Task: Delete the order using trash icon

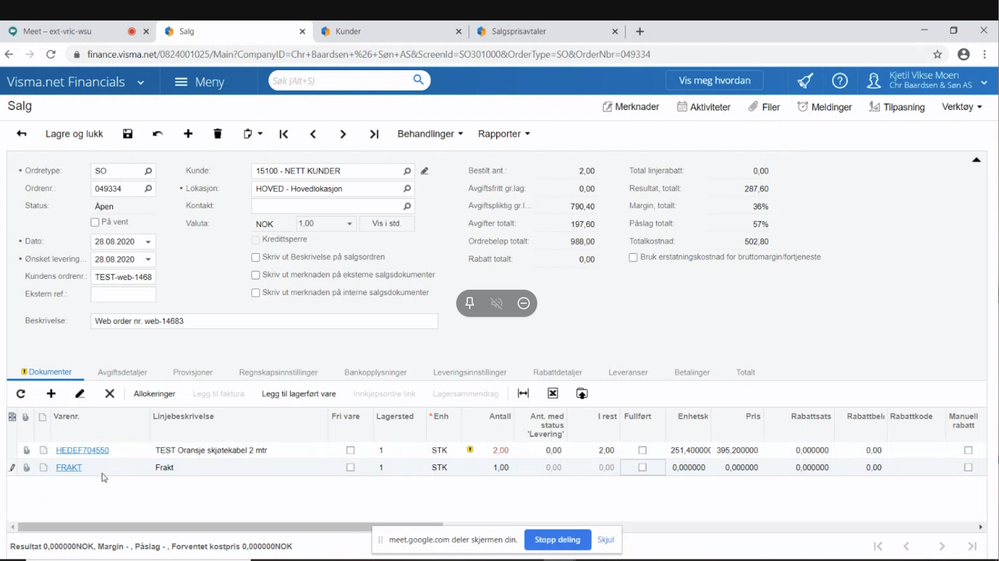Action: tap(217, 134)
